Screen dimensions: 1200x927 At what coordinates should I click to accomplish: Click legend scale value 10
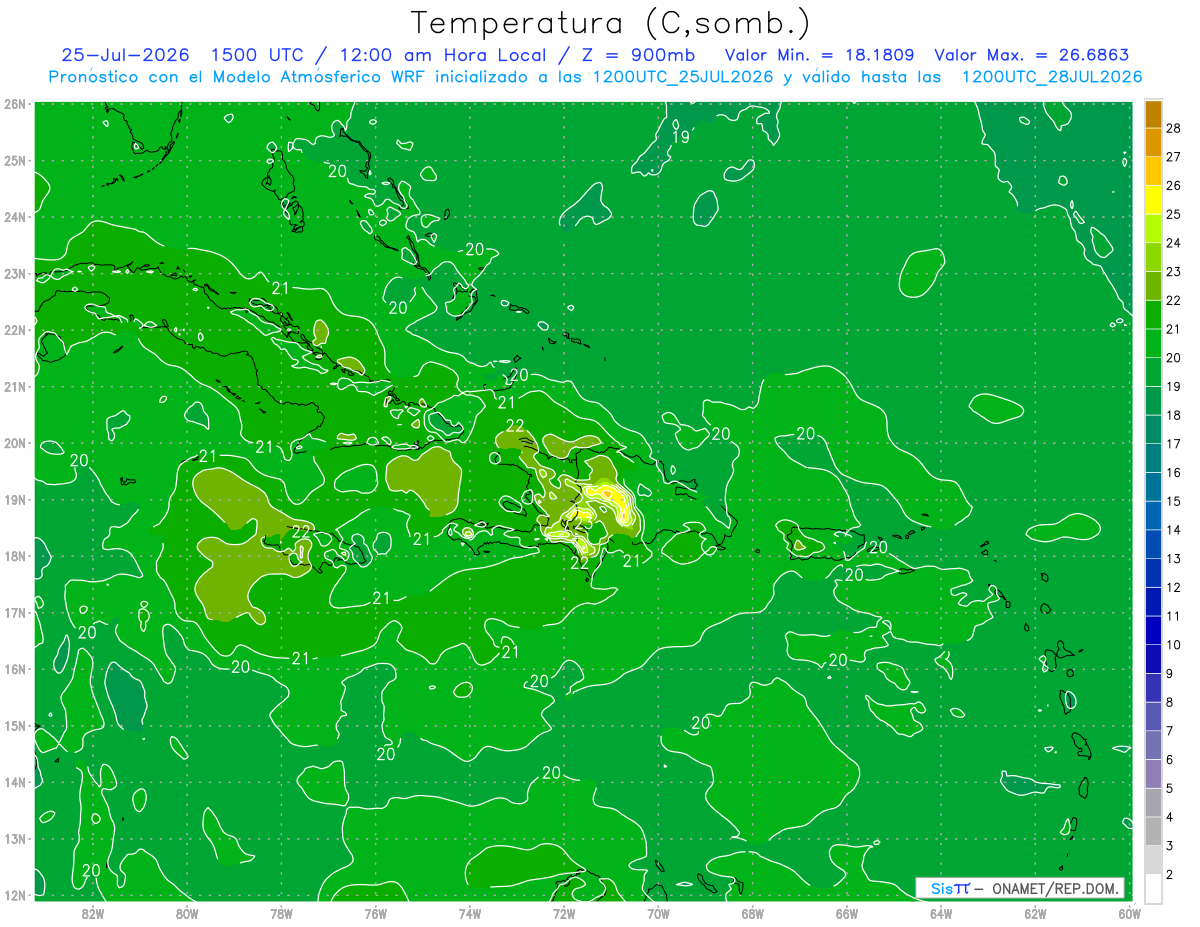[x=1173, y=645]
